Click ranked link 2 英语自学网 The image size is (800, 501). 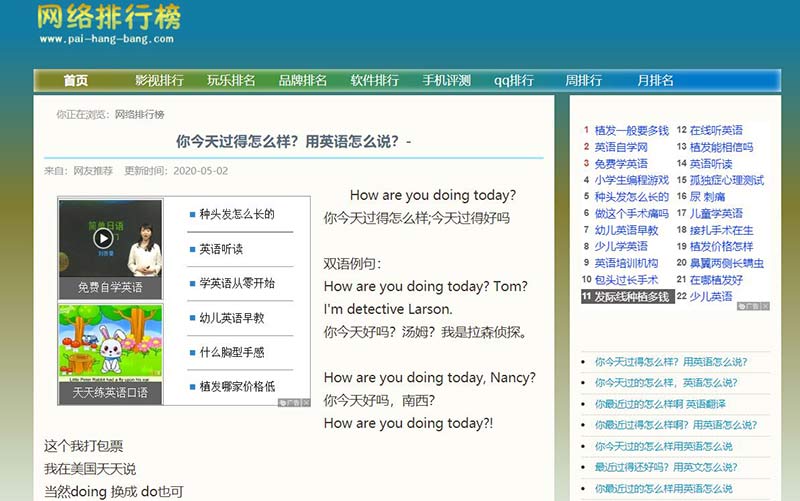[x=621, y=147]
